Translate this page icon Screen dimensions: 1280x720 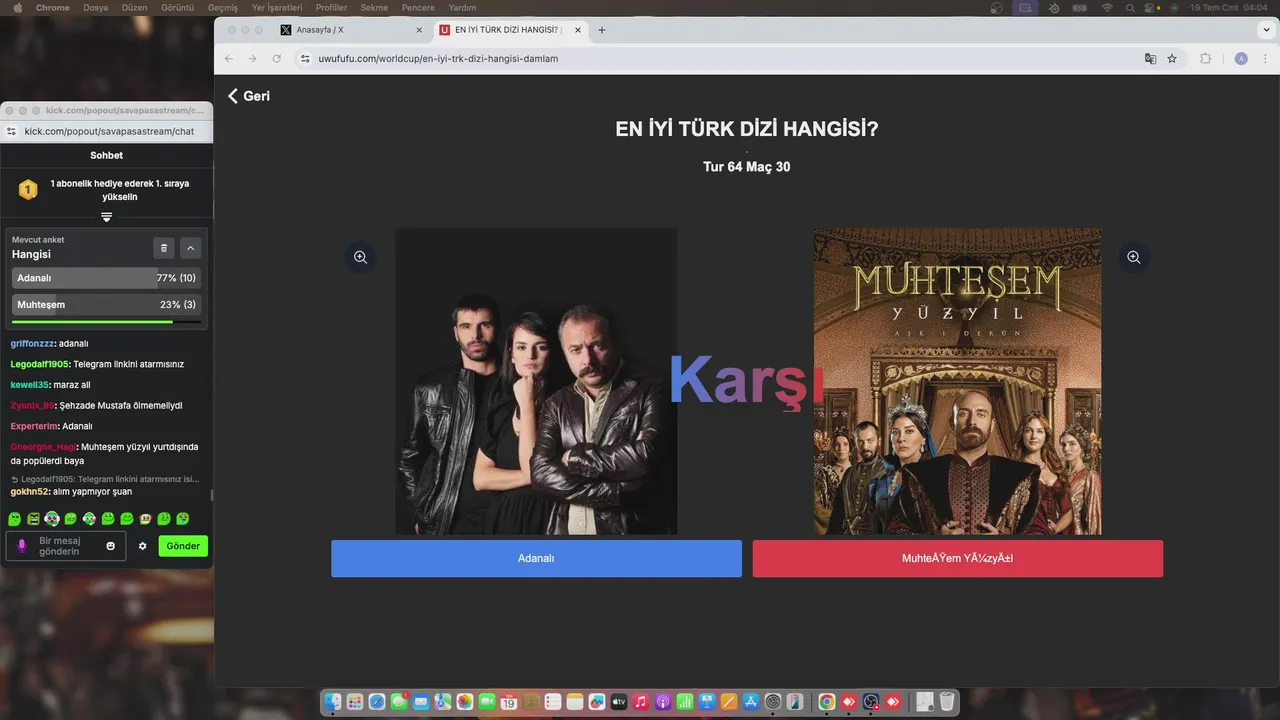[x=1150, y=59]
